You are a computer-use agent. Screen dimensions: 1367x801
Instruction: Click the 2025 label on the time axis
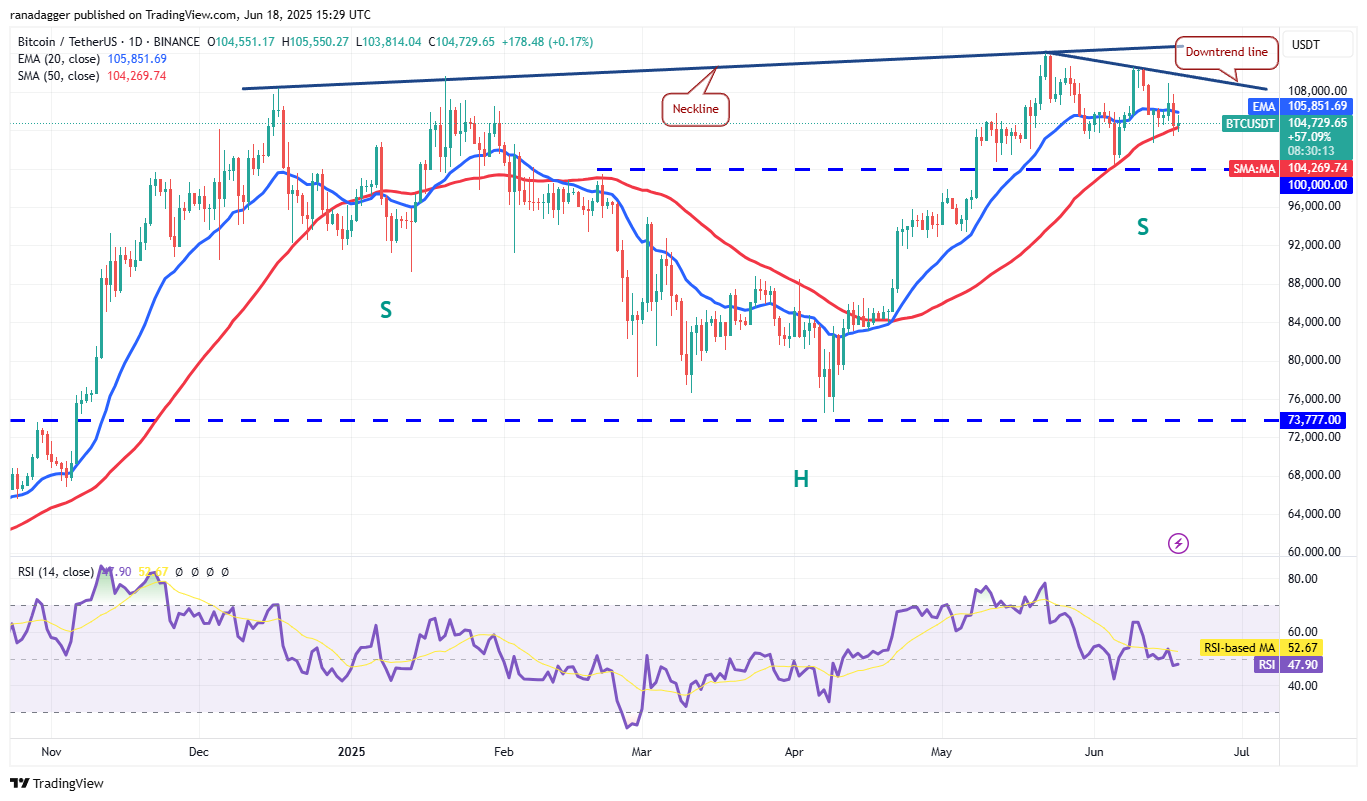tap(351, 751)
